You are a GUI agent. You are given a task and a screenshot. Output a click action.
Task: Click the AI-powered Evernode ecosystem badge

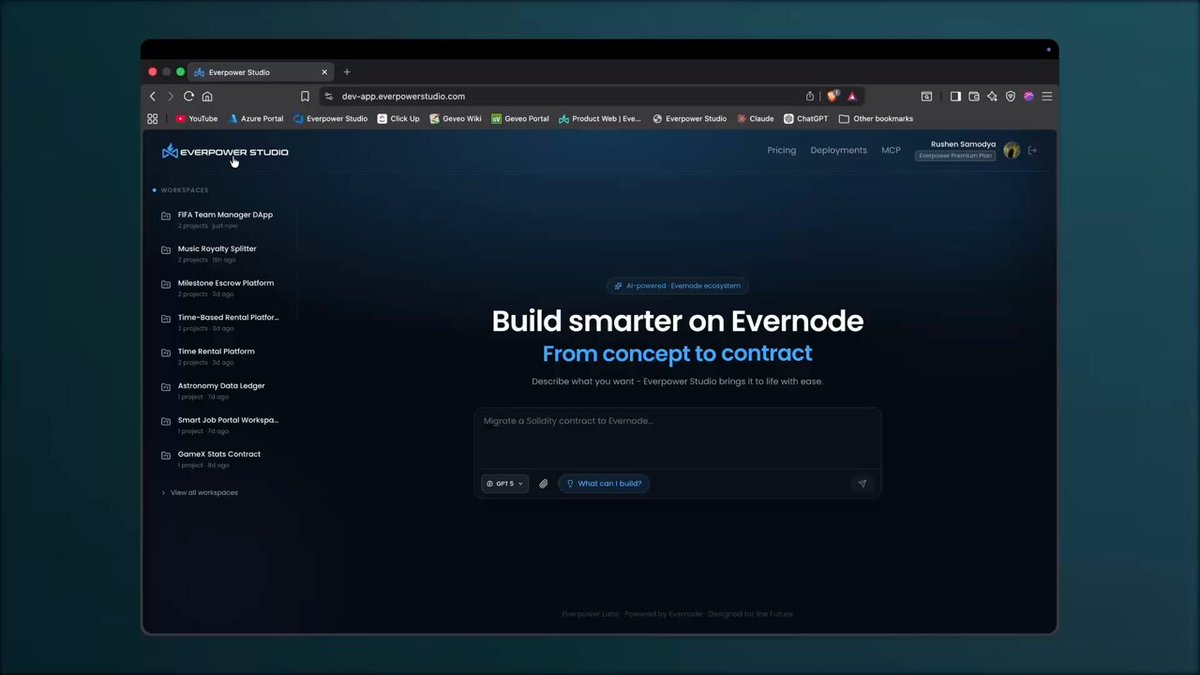pyautogui.click(x=678, y=286)
